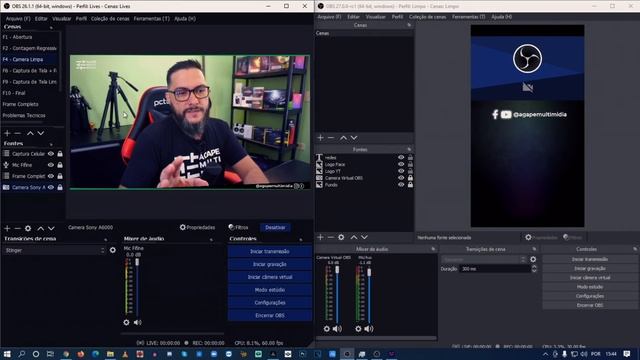
Task: Open Visualizar menu in right OBS window
Action: (376, 17)
